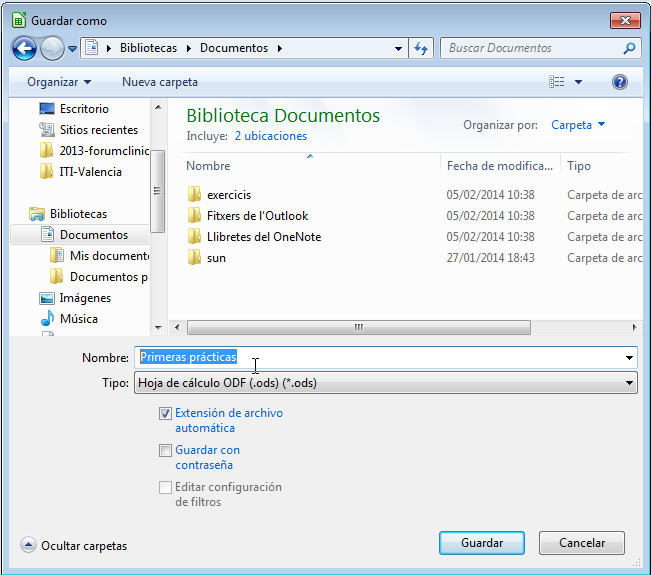
Task: Click the sidebar vertical scrollbar thumb
Action: pos(157,191)
